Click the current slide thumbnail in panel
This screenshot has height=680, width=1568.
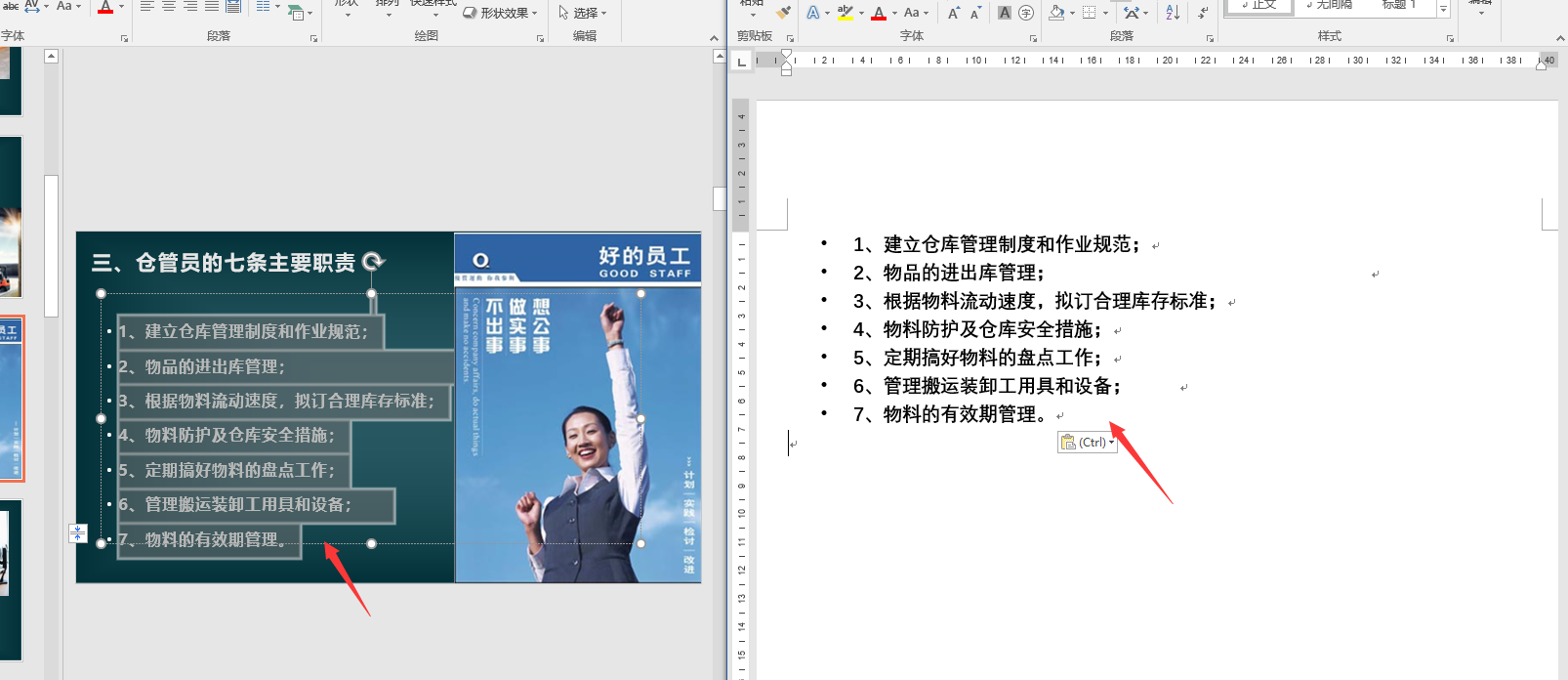(x=11, y=399)
